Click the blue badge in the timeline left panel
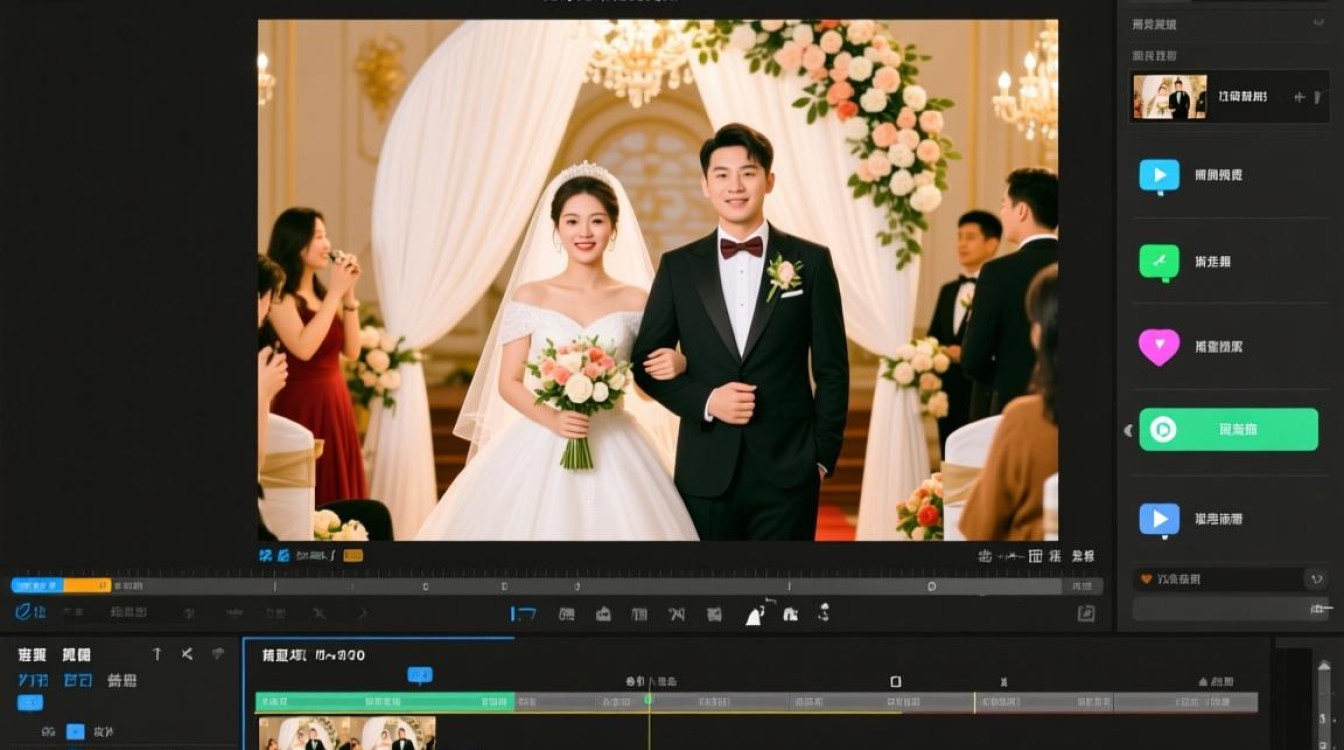Screen dimensions: 1344x750 click(30, 703)
